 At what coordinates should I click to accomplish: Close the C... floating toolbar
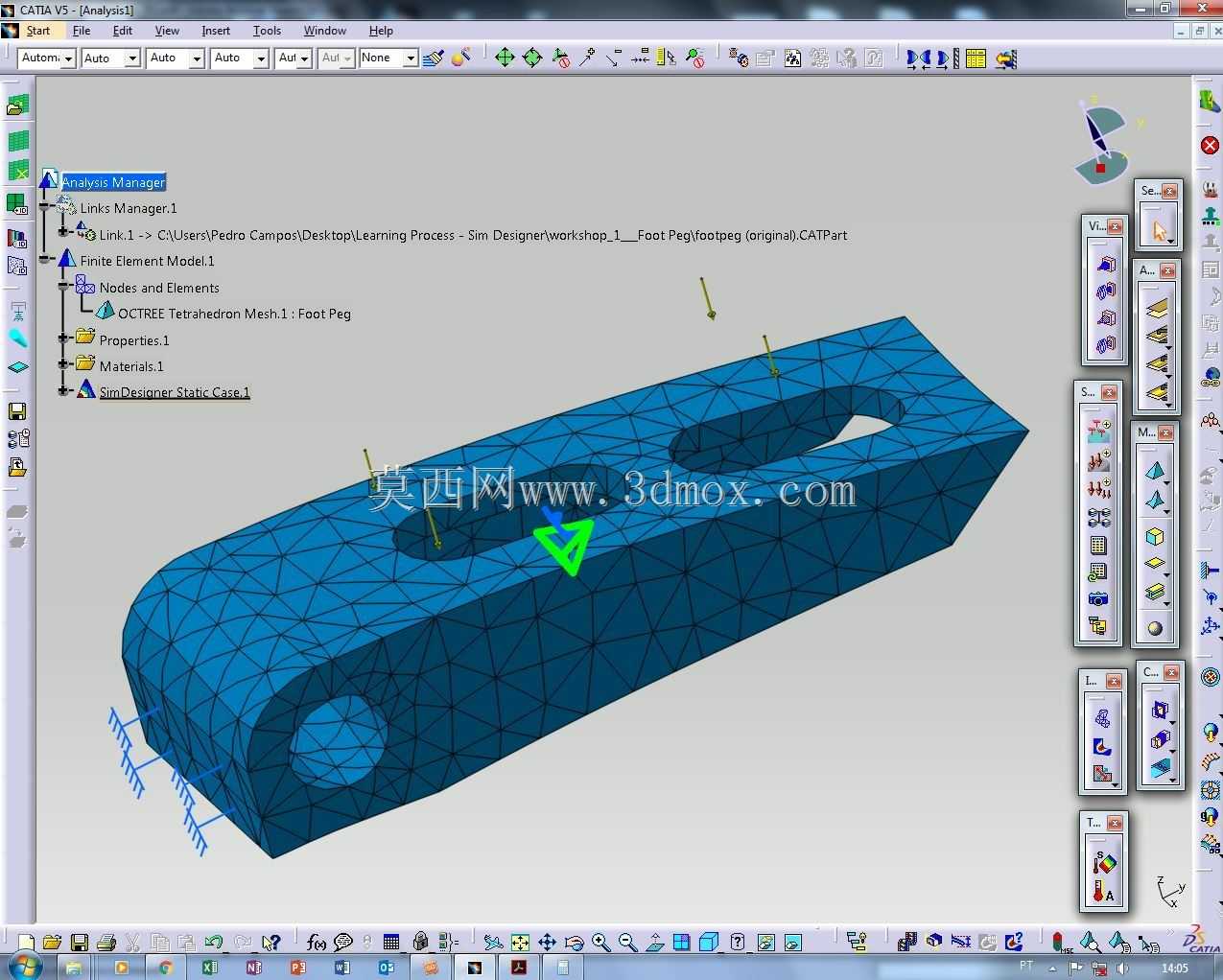1170,672
